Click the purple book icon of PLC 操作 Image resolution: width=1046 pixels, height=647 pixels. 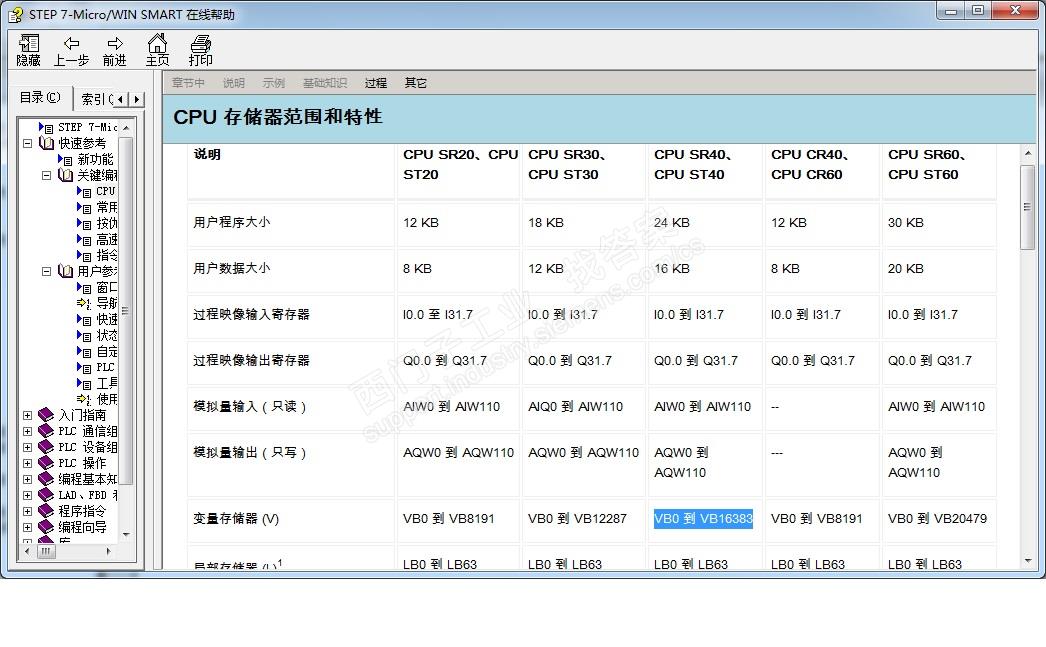pyautogui.click(x=46, y=463)
